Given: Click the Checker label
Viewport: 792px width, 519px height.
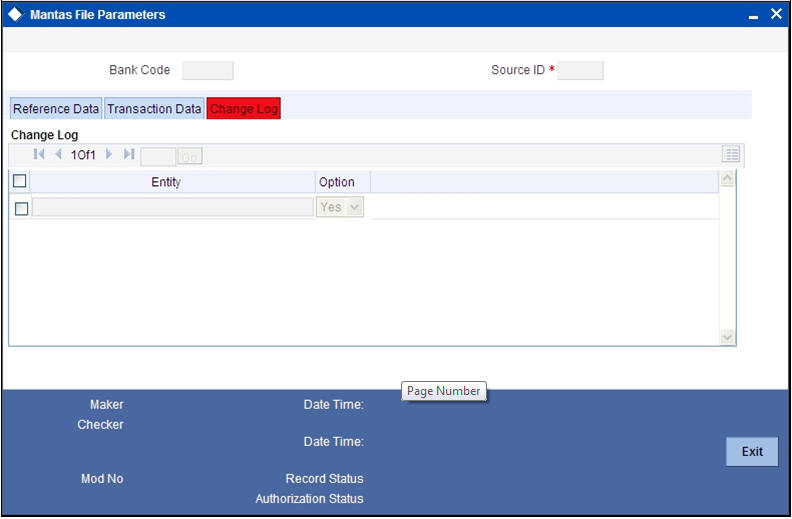Looking at the screenshot, I should [x=100, y=425].
